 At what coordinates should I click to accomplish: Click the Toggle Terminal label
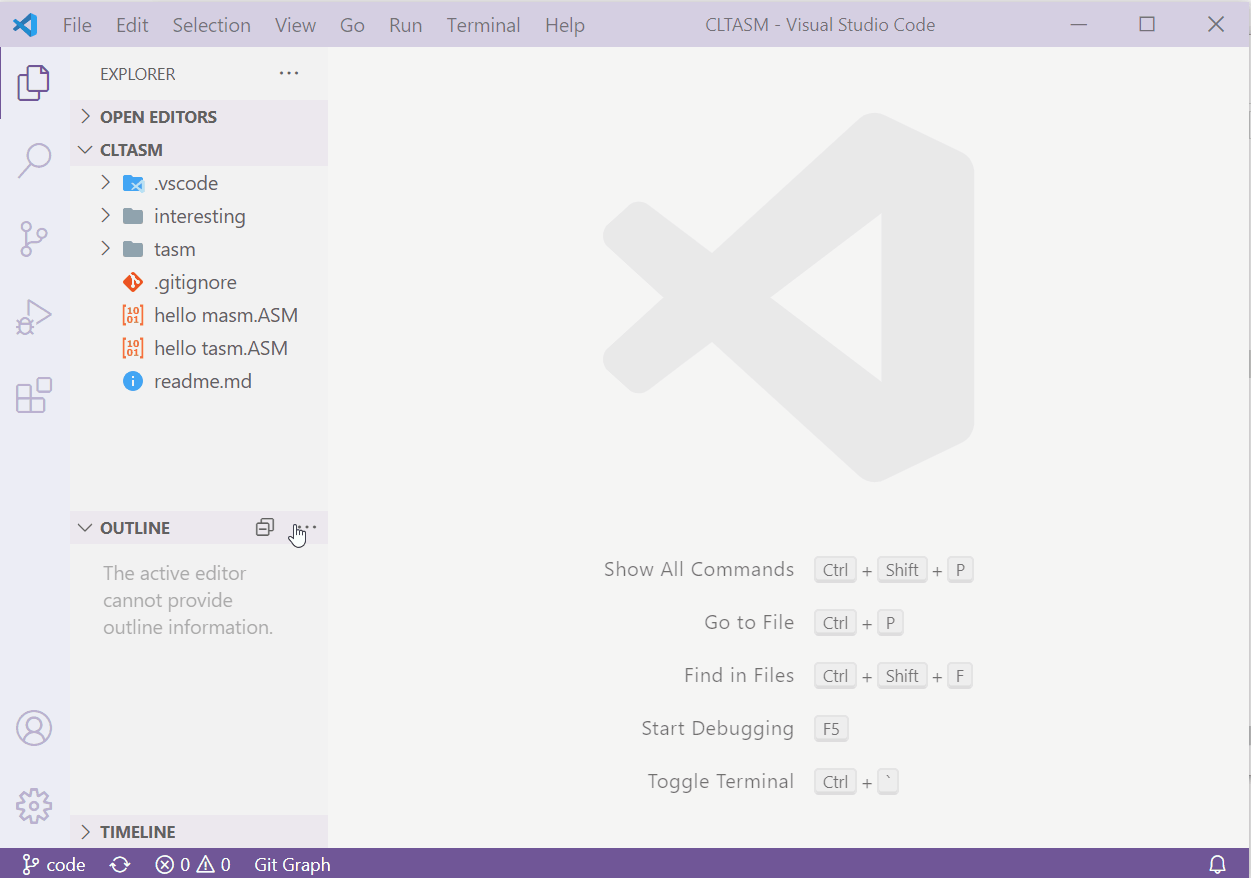coord(721,781)
